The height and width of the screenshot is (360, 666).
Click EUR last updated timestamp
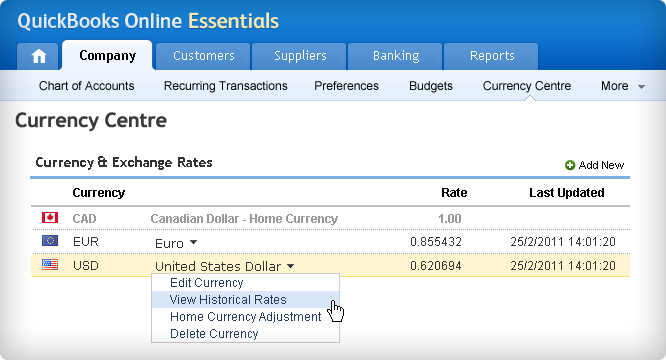tap(563, 242)
